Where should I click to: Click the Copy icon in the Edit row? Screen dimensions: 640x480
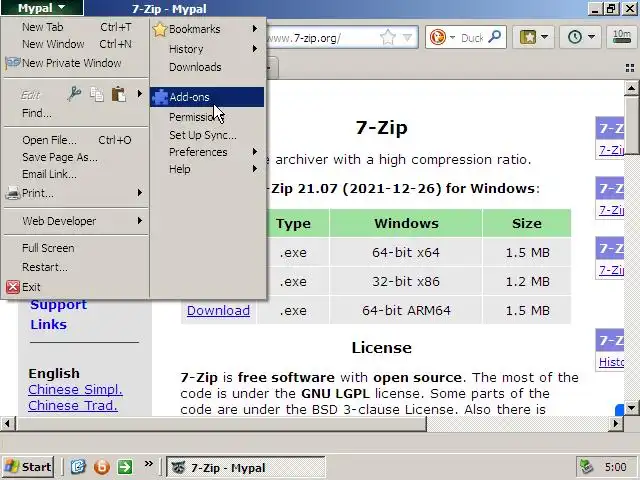97,94
